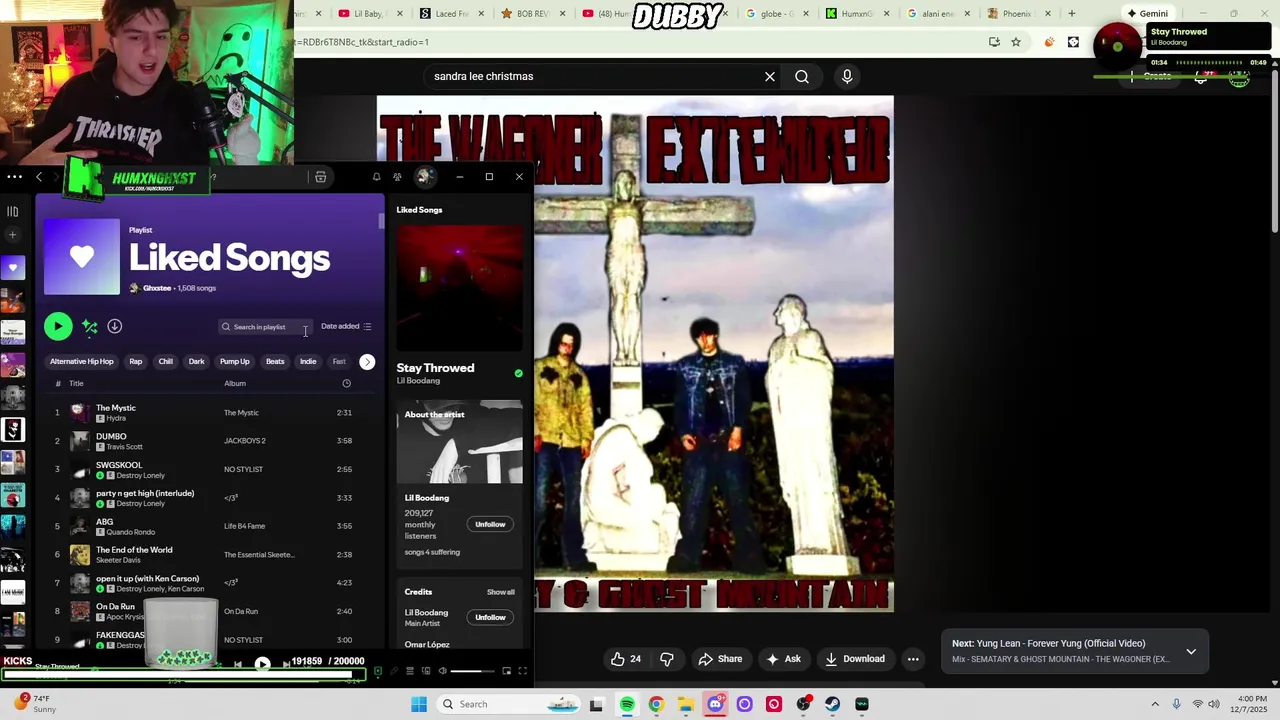The image size is (1280, 720).
Task: Dislike the YouTube video
Action: [667, 659]
